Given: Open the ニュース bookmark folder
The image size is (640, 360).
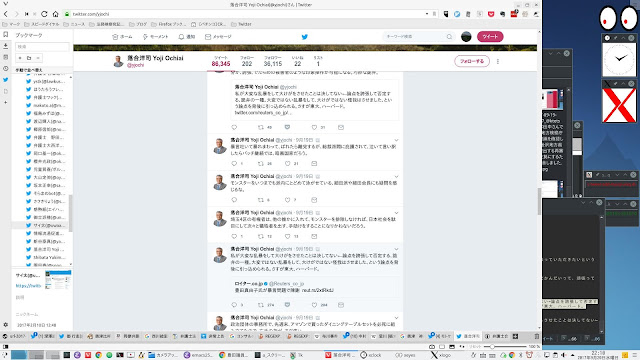Looking at the screenshot, I should click(x=74, y=24).
